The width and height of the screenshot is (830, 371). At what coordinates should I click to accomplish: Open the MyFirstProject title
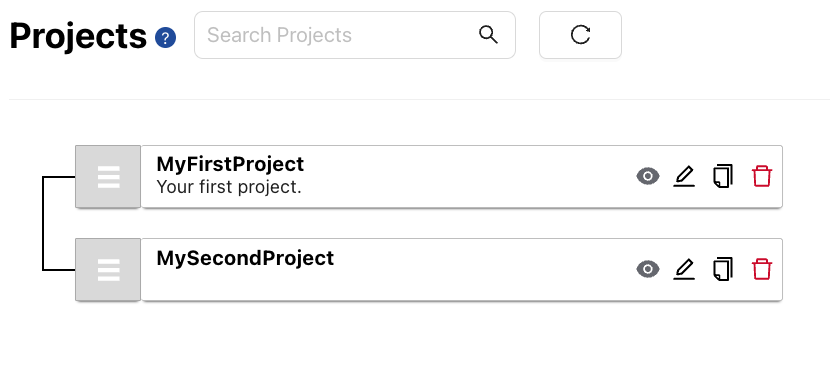[x=230, y=164]
